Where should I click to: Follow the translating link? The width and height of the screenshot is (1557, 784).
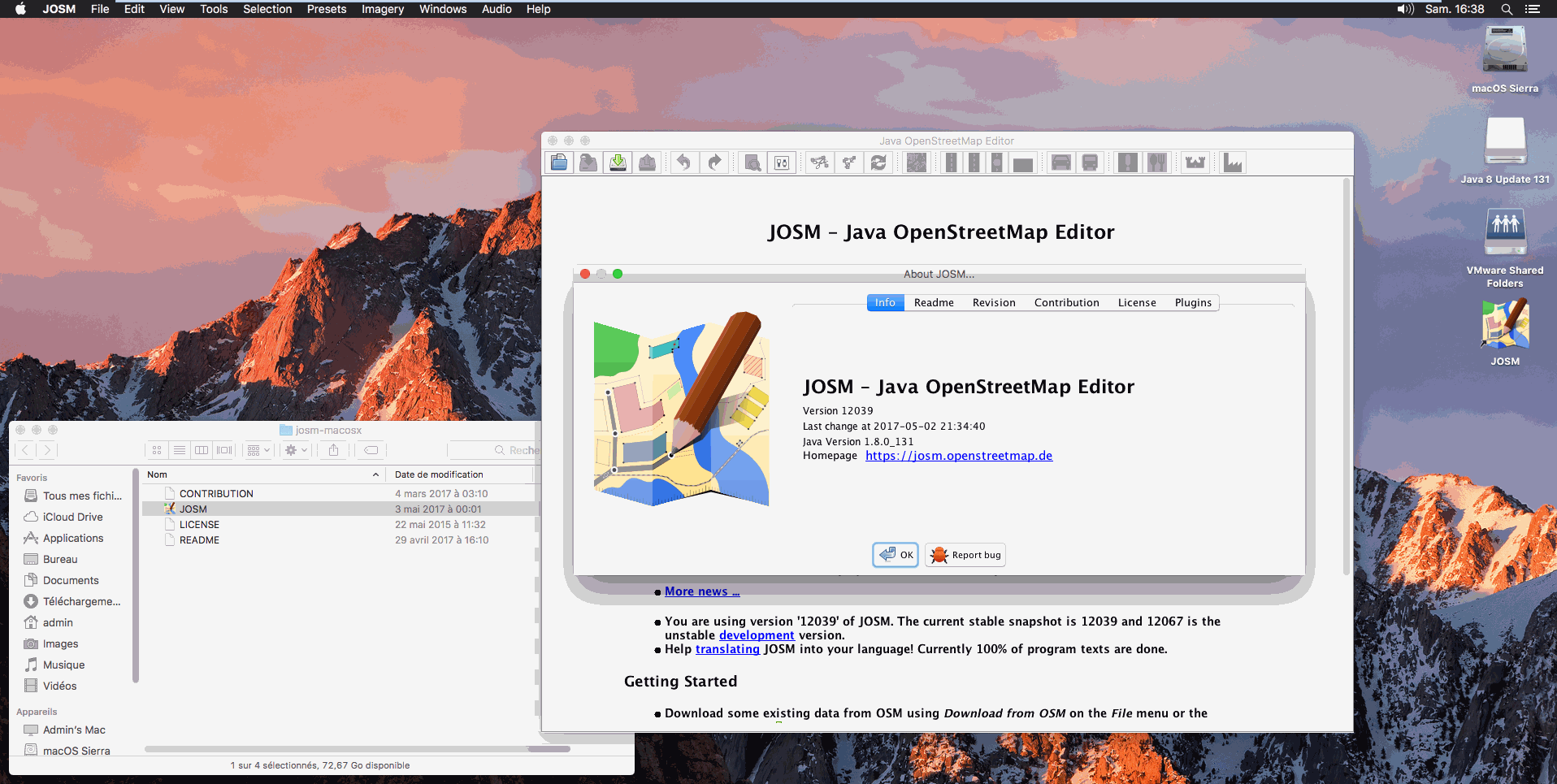pyautogui.click(x=727, y=649)
